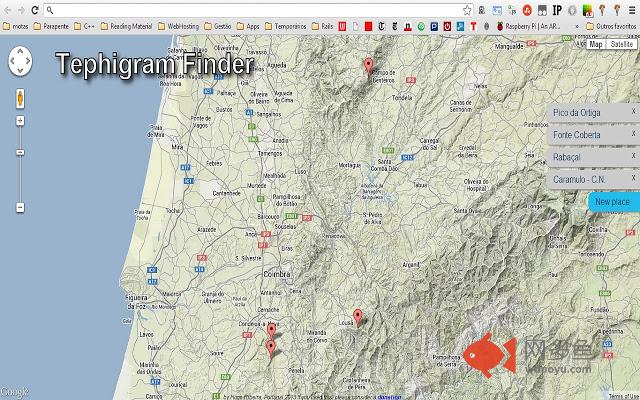Click the map marker near Lousã

point(358,316)
